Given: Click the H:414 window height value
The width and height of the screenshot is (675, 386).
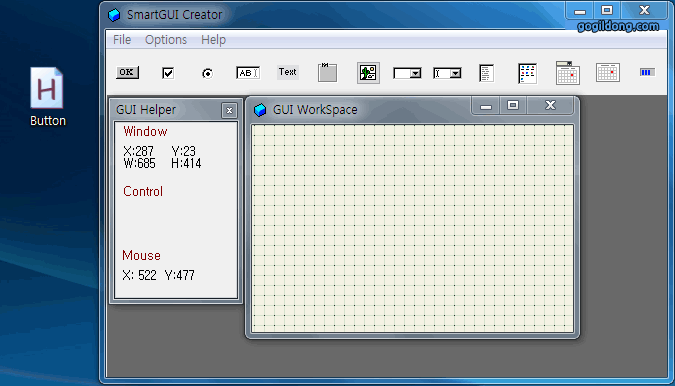Looking at the screenshot, I should pyautogui.click(x=186, y=164).
